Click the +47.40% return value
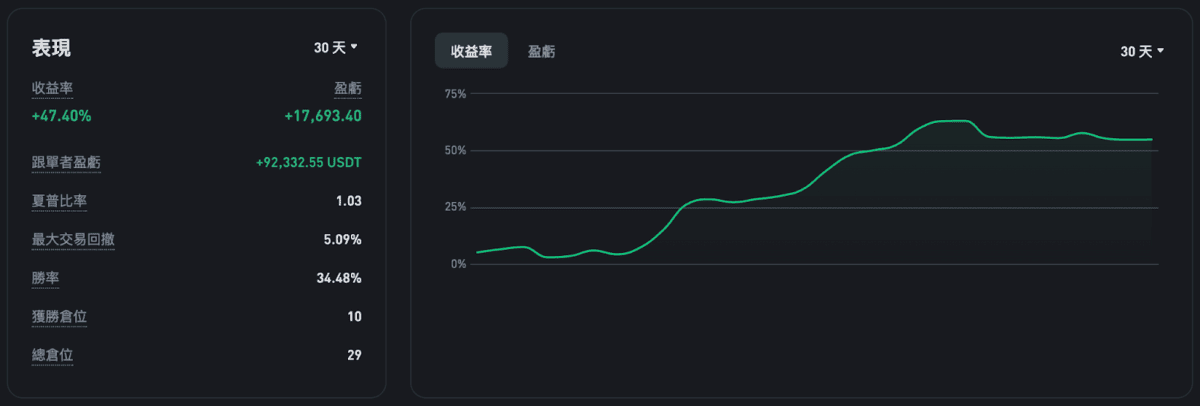The height and width of the screenshot is (406, 1200). click(62, 116)
